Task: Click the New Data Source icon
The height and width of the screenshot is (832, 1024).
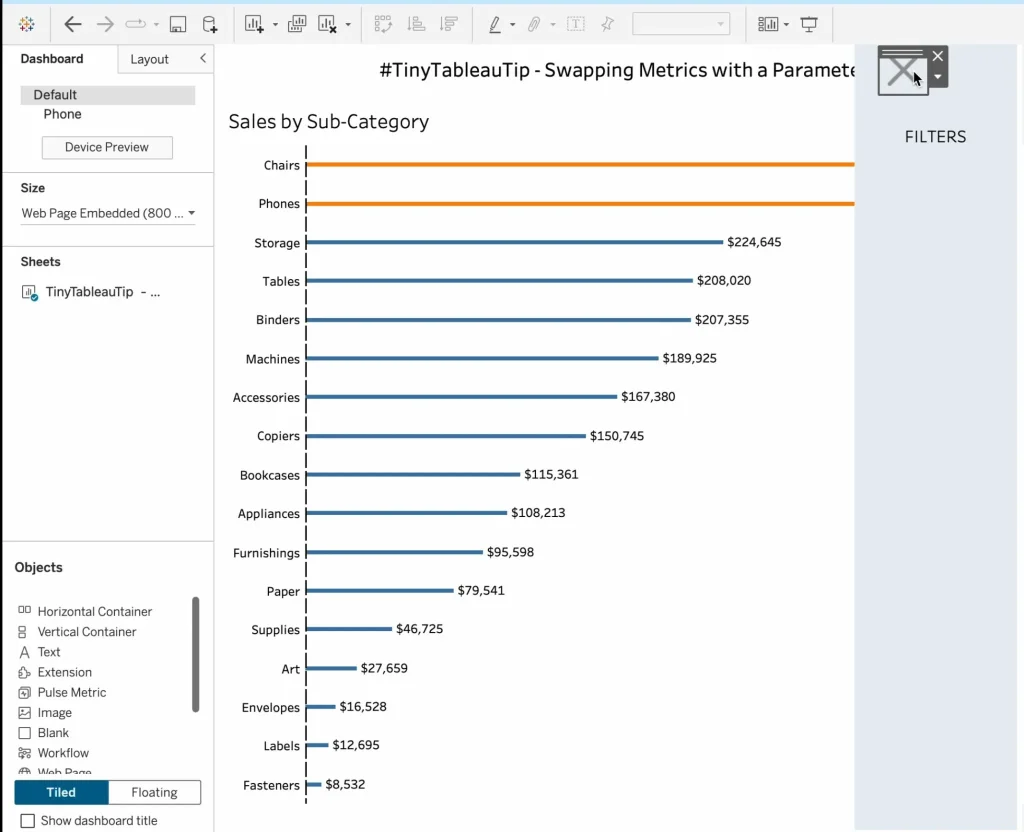Action: click(x=210, y=22)
